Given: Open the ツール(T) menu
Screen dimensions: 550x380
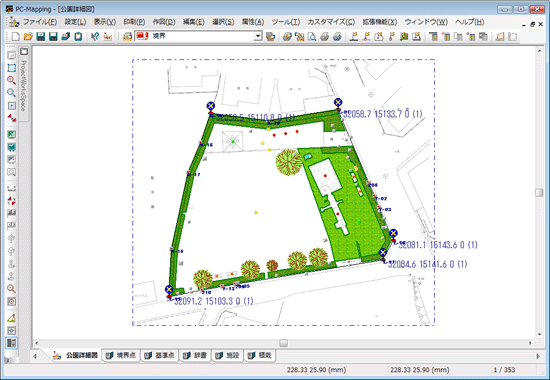Looking at the screenshot, I should 286,22.
